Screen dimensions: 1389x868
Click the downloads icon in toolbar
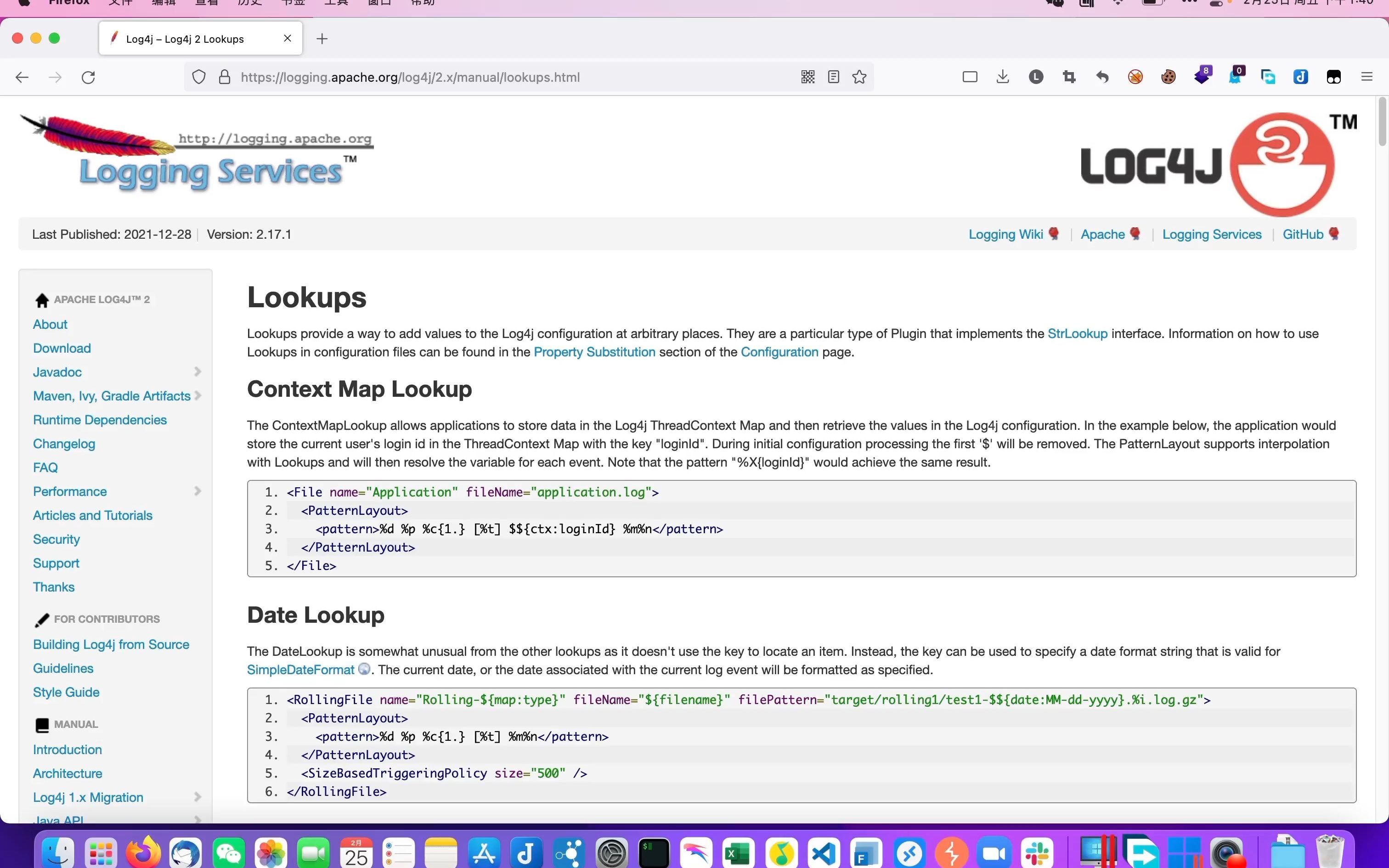1003,77
